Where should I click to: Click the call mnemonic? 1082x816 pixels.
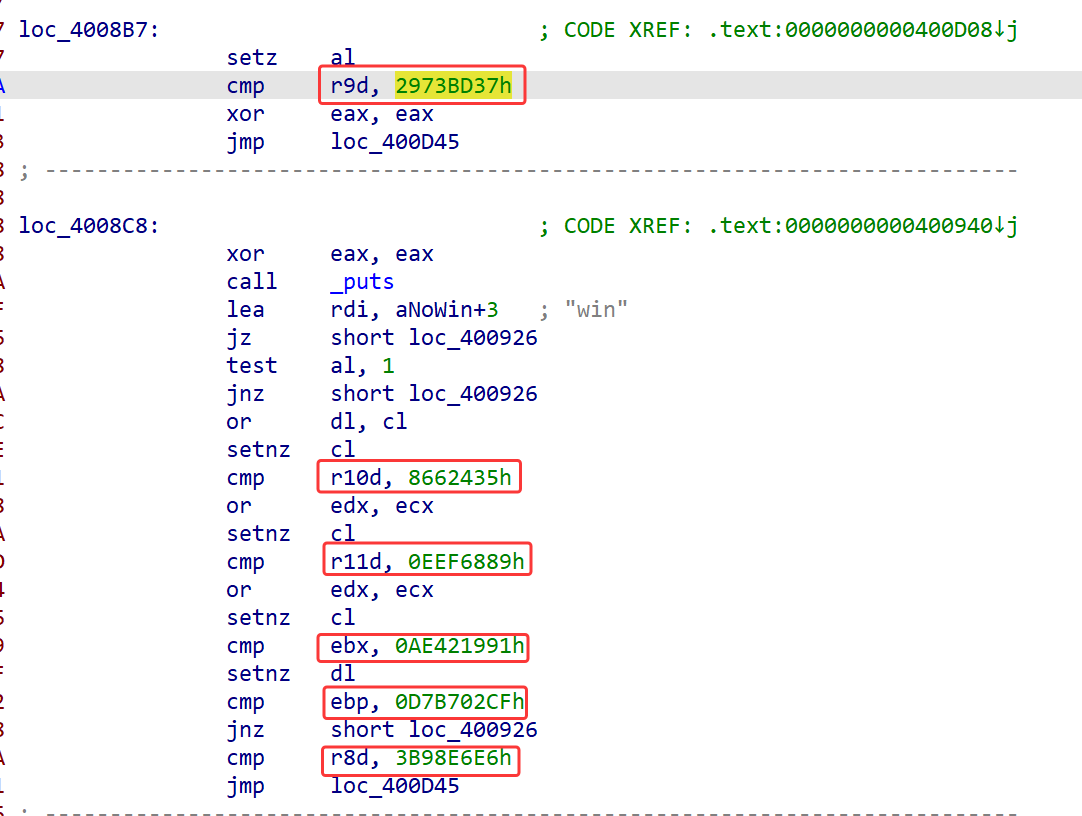(x=252, y=281)
